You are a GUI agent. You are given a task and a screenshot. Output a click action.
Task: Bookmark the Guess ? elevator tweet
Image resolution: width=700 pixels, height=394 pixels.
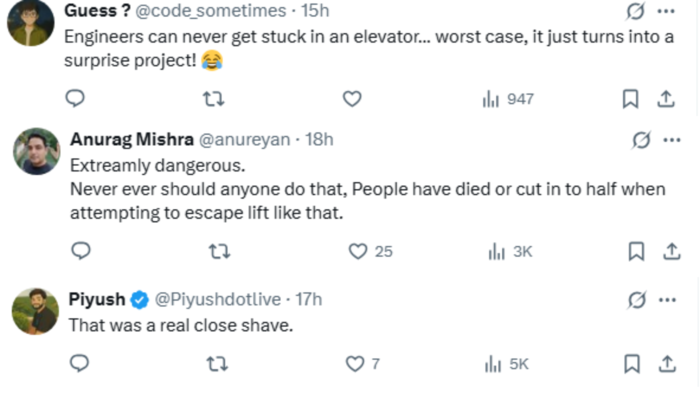[x=630, y=99]
